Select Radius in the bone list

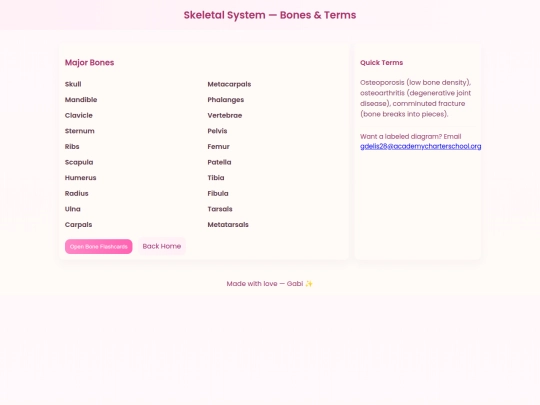(76, 193)
